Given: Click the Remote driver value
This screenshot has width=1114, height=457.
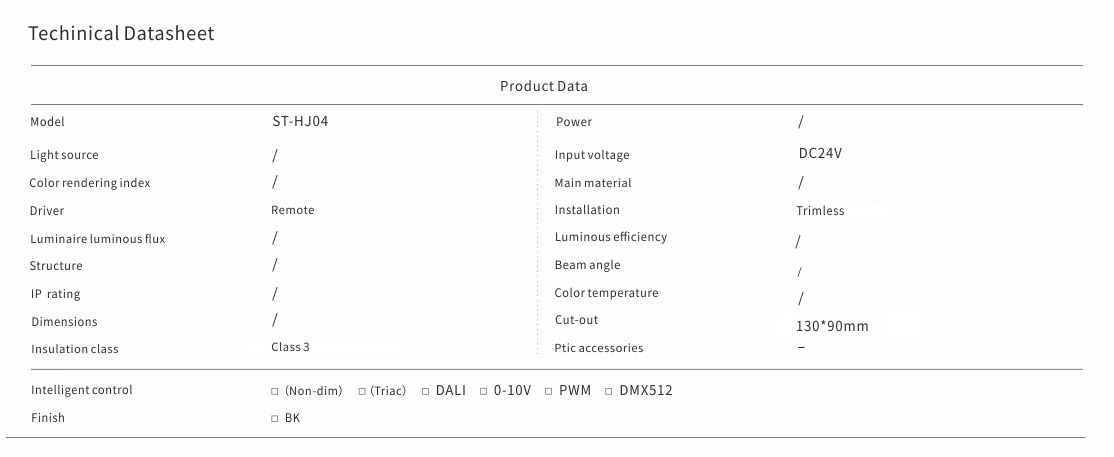Looking at the screenshot, I should (292, 210).
